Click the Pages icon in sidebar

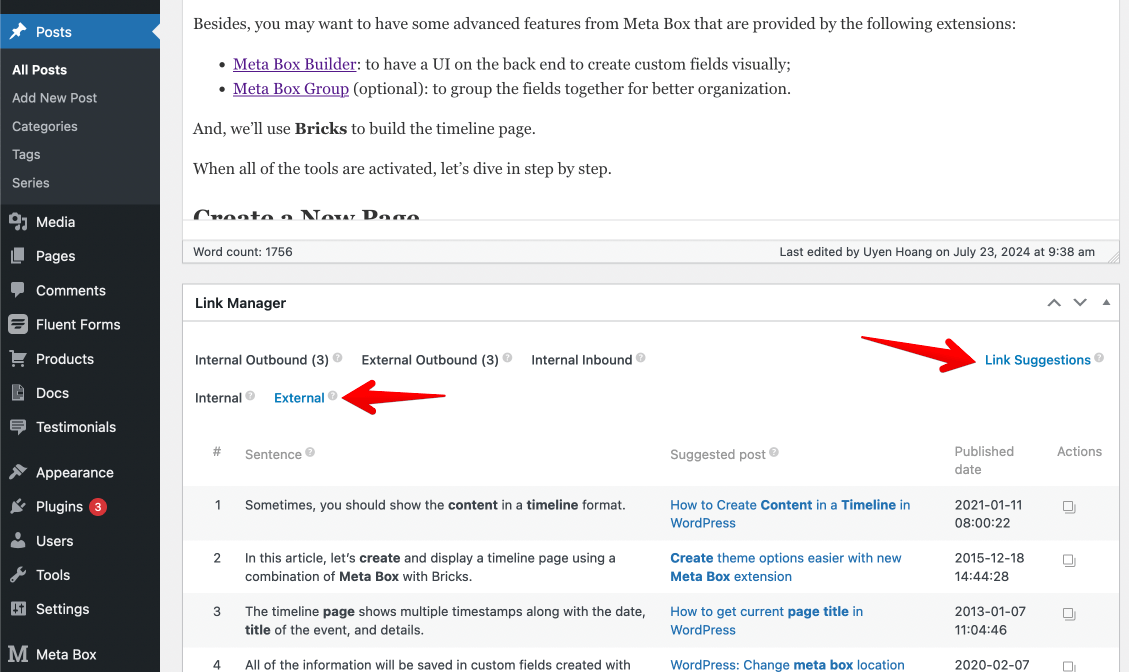click(x=18, y=256)
